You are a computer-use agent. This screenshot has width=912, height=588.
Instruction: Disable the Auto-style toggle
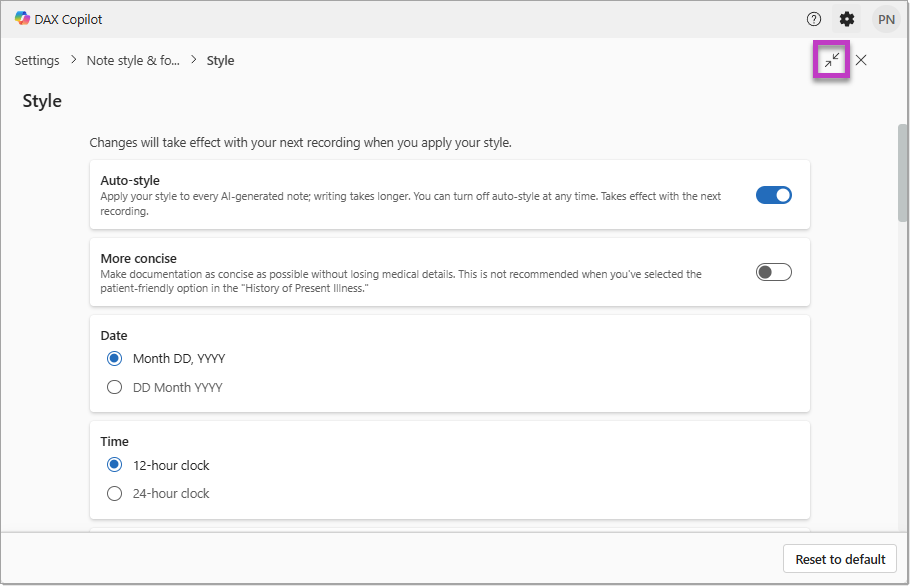[772, 194]
